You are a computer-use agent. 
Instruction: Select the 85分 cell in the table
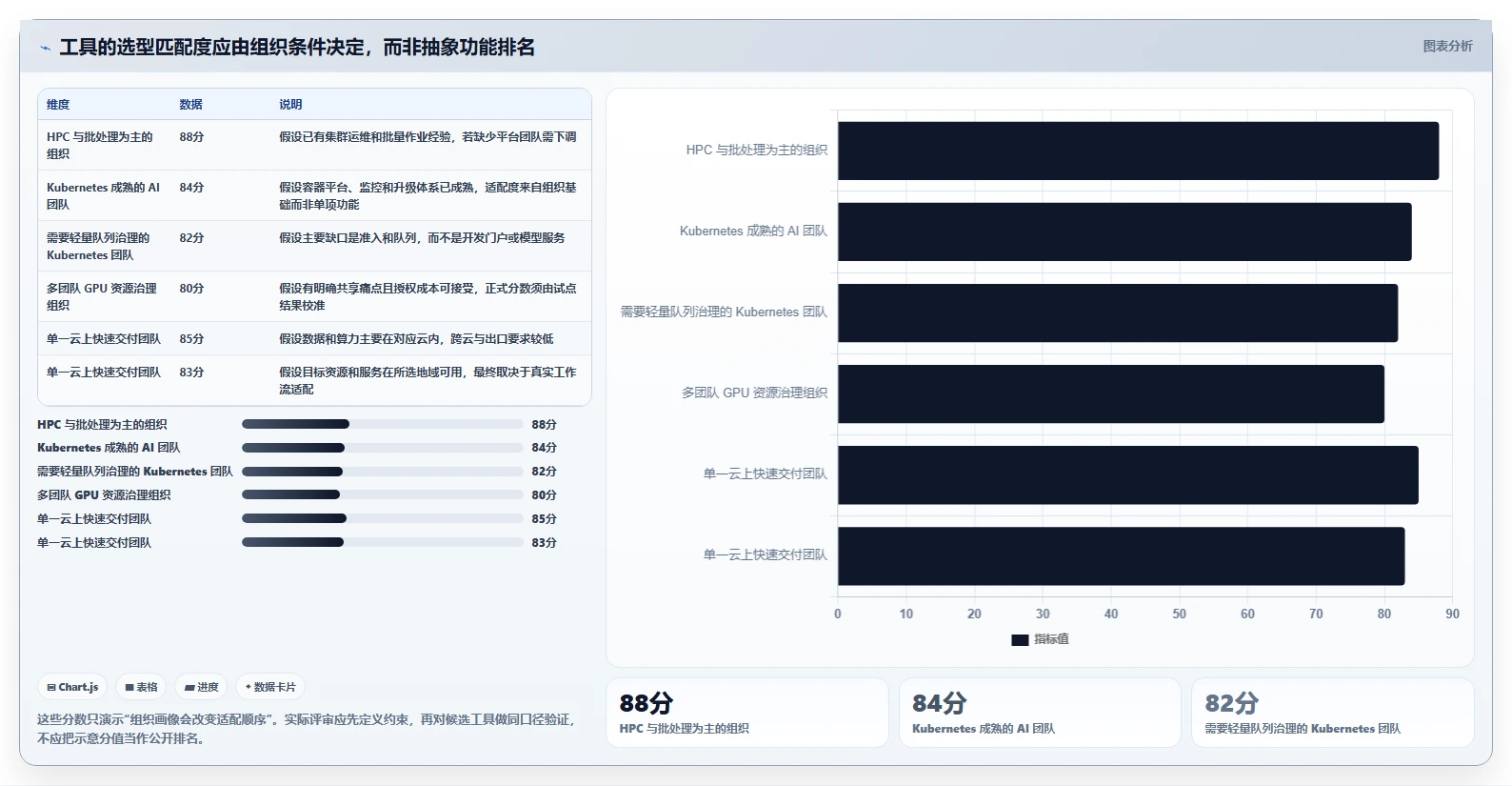tap(191, 339)
